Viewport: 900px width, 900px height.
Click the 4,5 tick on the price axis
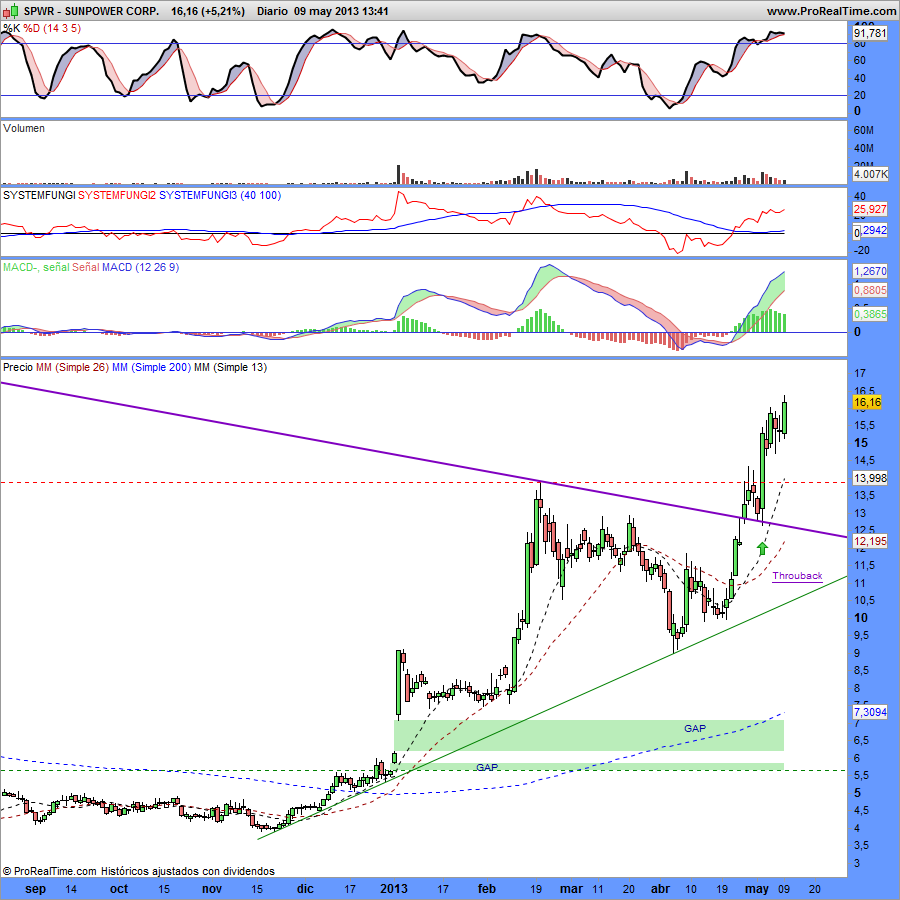pos(864,810)
